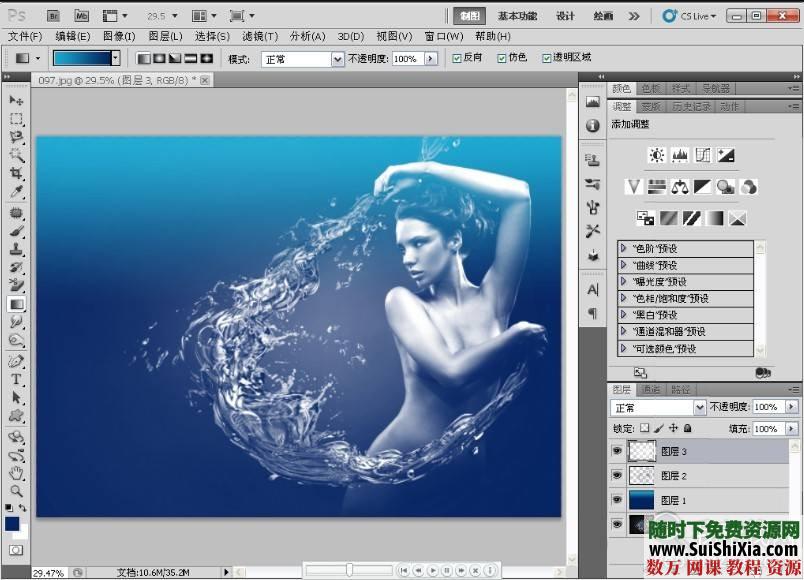
Task: Add a Color Balance adjustment (scales icon)
Action: 680,186
